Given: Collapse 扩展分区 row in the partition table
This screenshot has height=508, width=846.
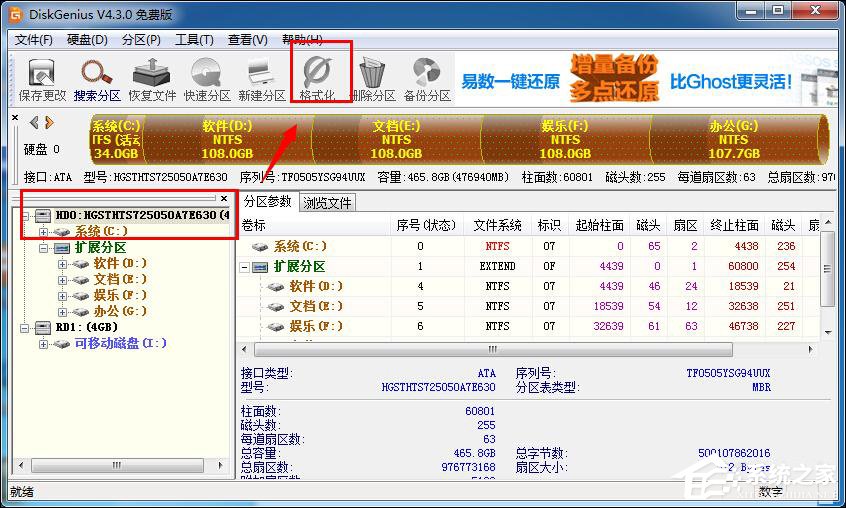Looking at the screenshot, I should (x=244, y=267).
